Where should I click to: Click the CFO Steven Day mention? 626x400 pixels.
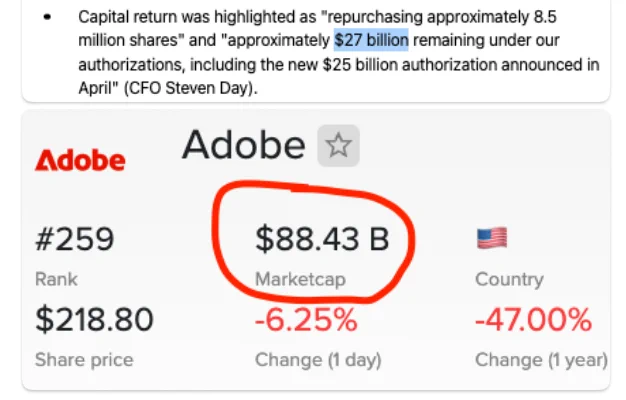tap(190, 88)
